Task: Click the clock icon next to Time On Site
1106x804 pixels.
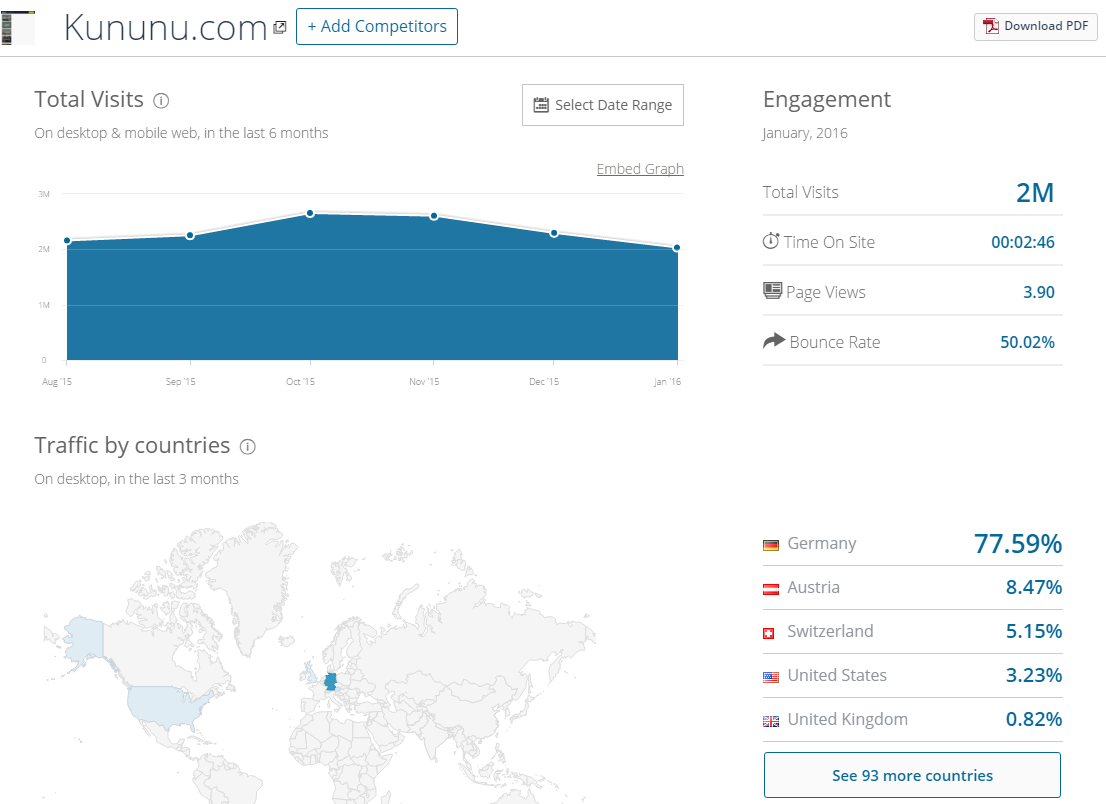Action: tap(771, 241)
